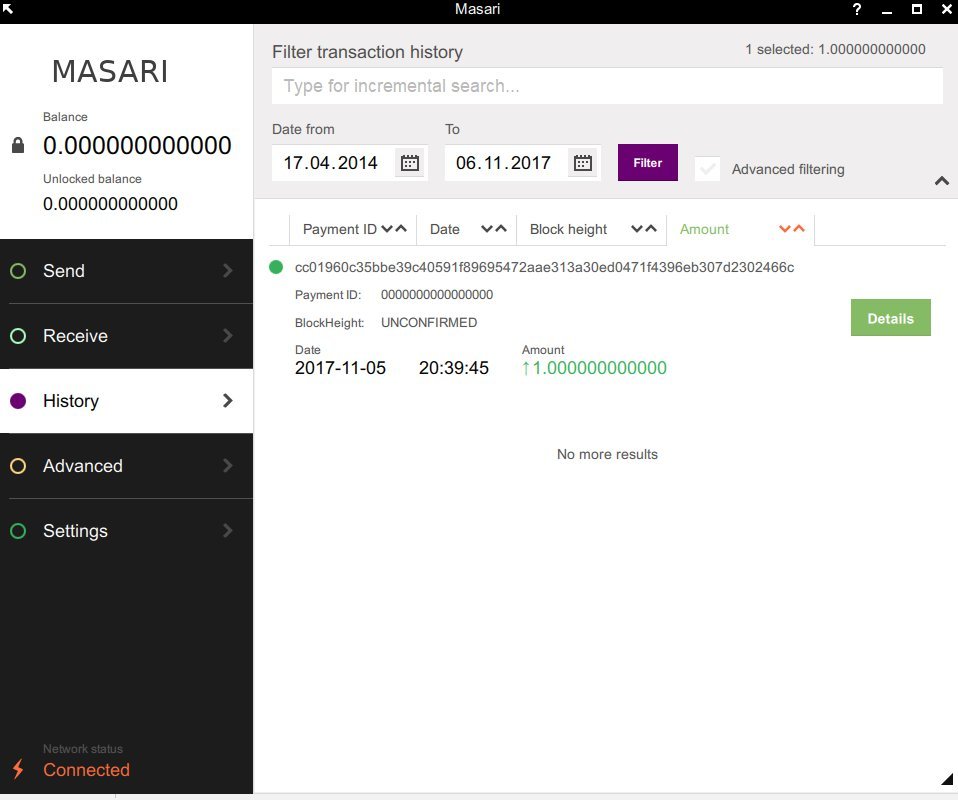
Task: Click the transaction date 2017-11-05
Action: 340,368
